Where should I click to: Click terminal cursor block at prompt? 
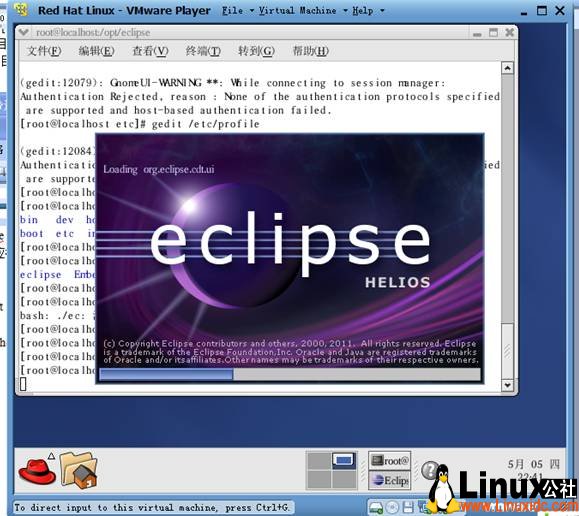coord(23,384)
